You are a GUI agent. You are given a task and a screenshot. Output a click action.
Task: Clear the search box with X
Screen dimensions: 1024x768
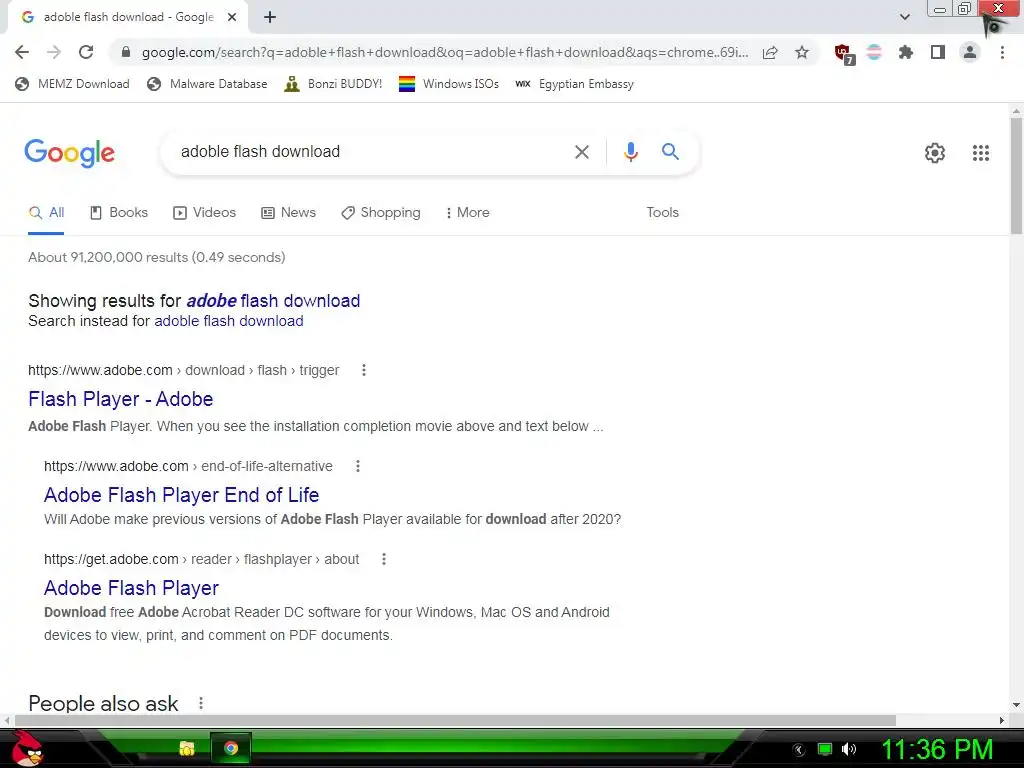[581, 152]
